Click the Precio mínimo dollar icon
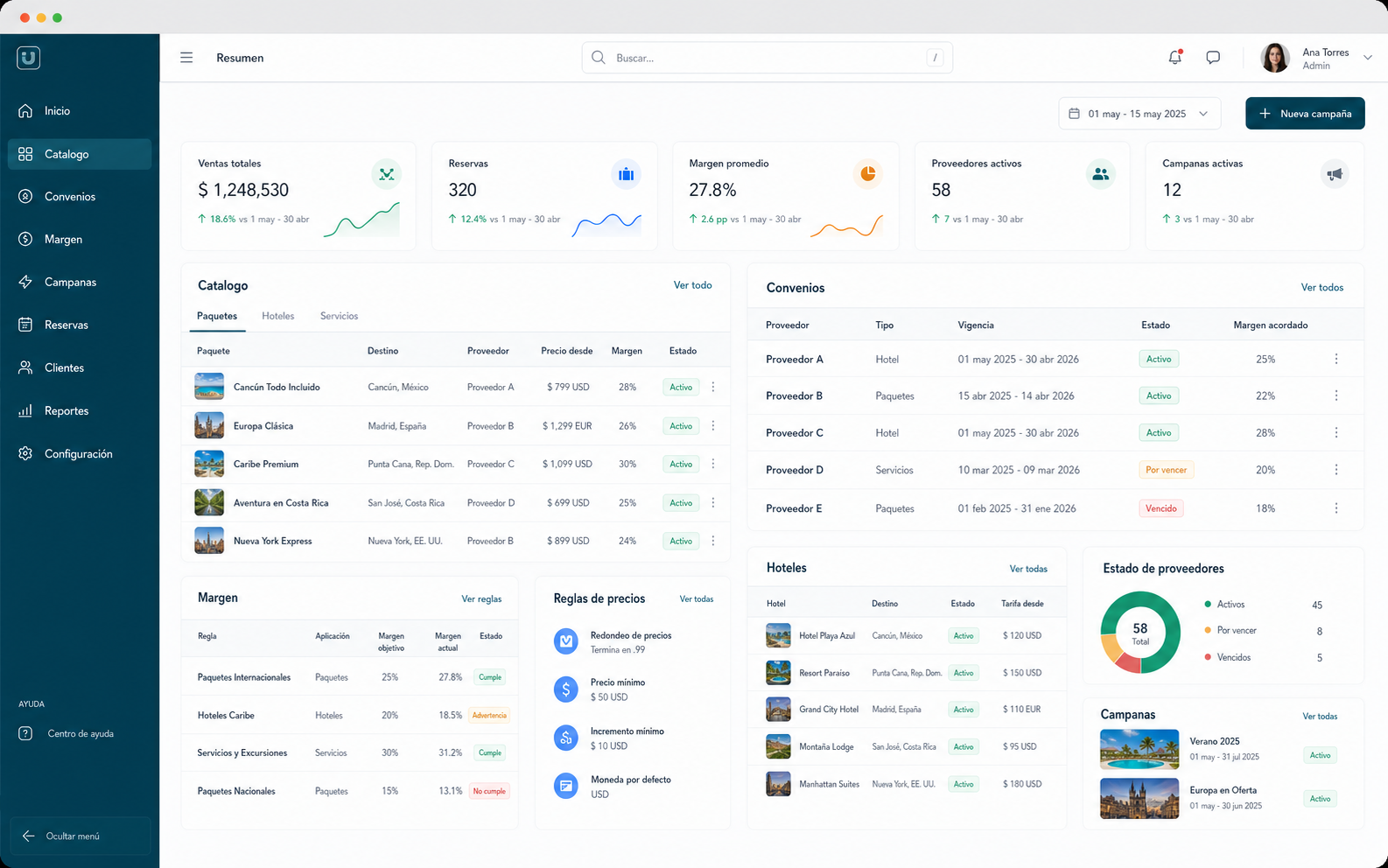Image resolution: width=1388 pixels, height=868 pixels. pos(566,689)
